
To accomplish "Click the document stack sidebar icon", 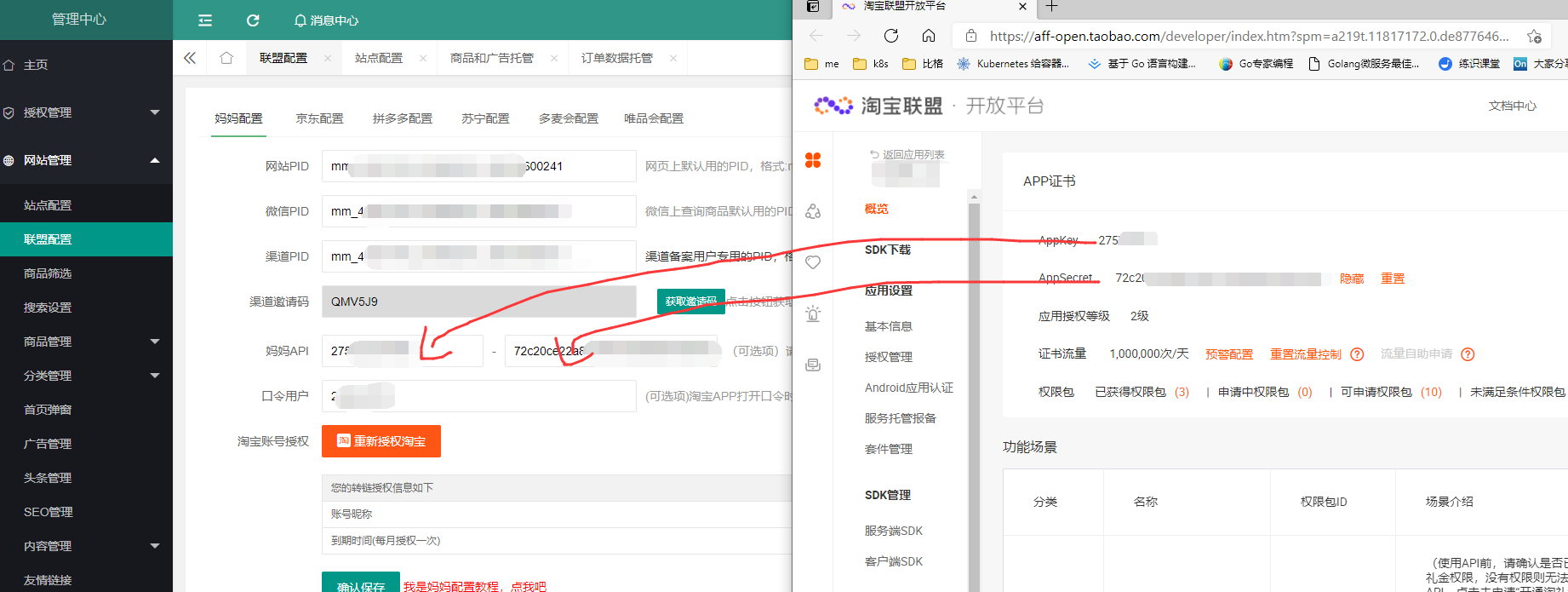I will pyautogui.click(x=813, y=365).
